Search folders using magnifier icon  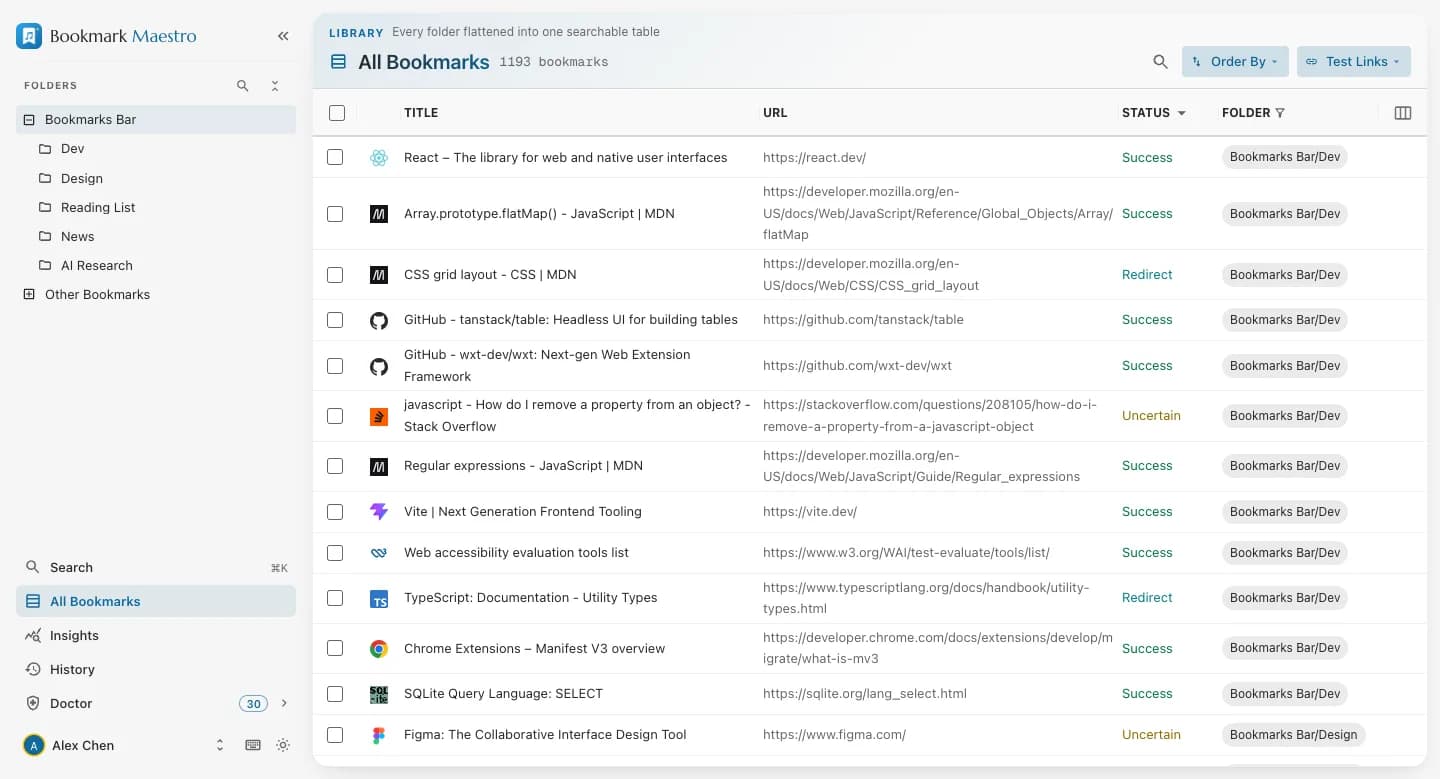coord(243,86)
